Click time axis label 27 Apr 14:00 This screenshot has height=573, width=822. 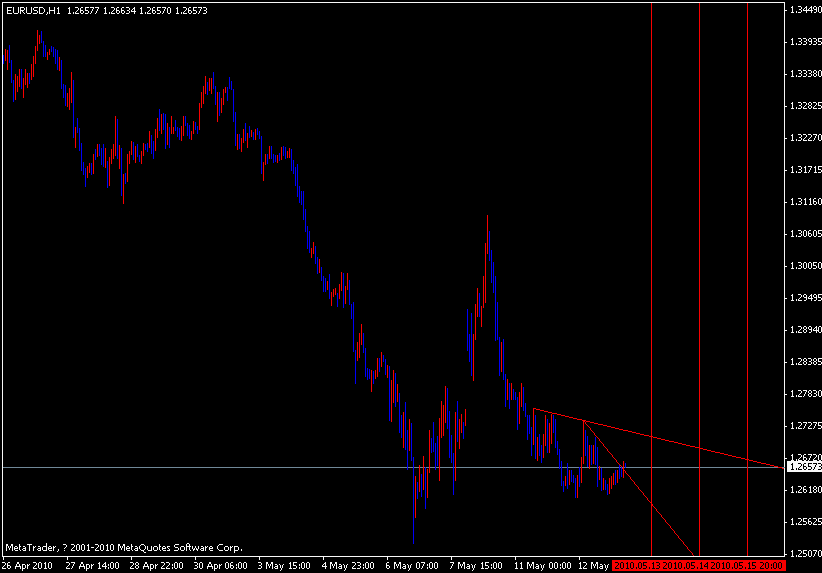point(92,566)
